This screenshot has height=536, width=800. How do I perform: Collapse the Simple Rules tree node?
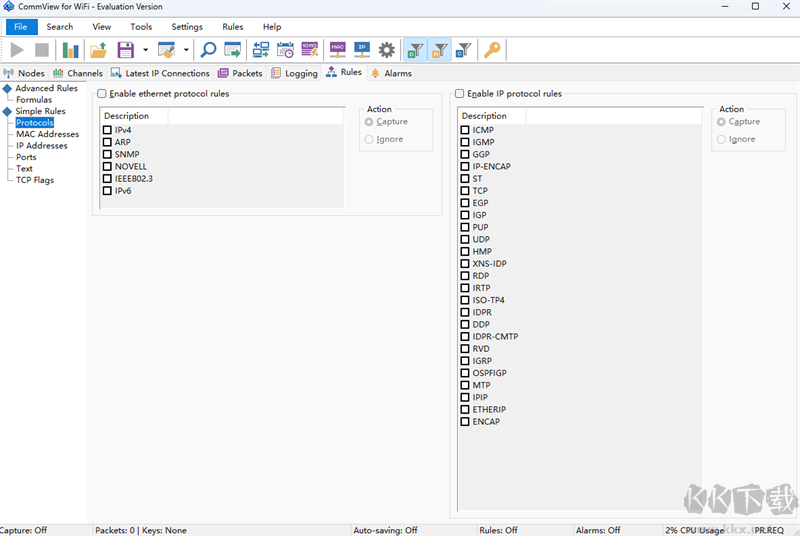click(x=8, y=111)
